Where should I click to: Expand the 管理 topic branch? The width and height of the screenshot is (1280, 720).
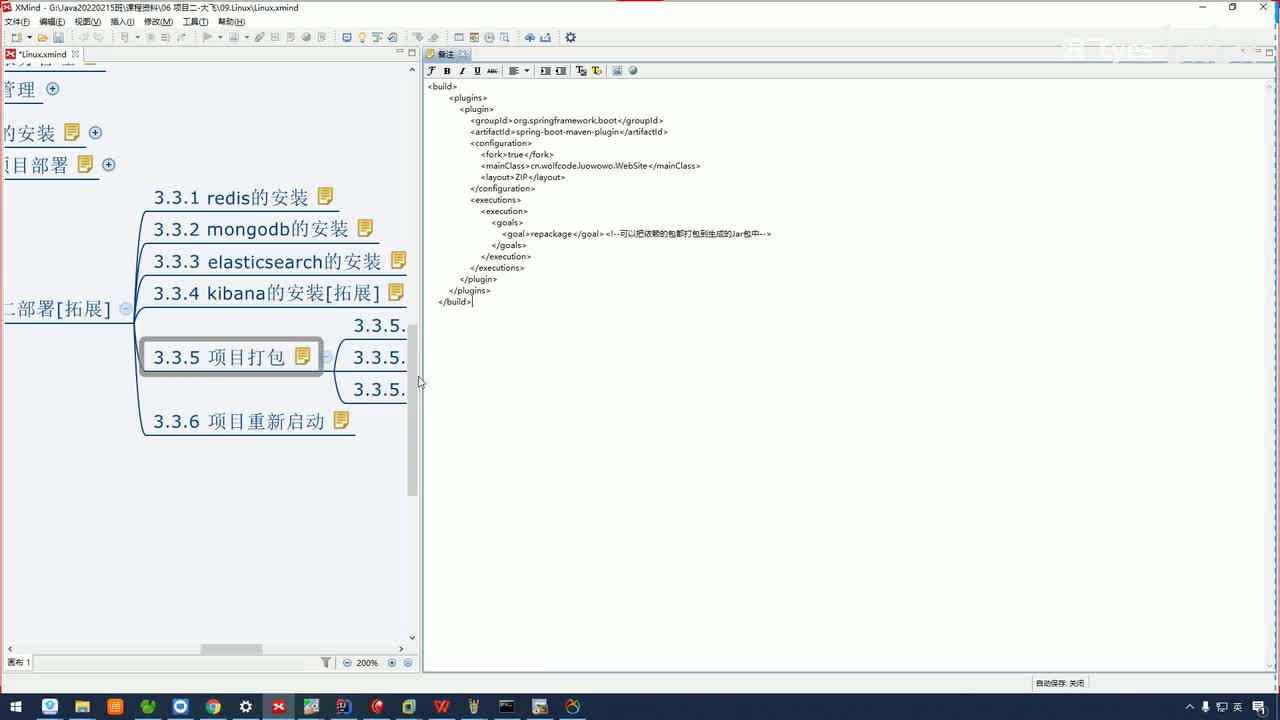click(53, 89)
